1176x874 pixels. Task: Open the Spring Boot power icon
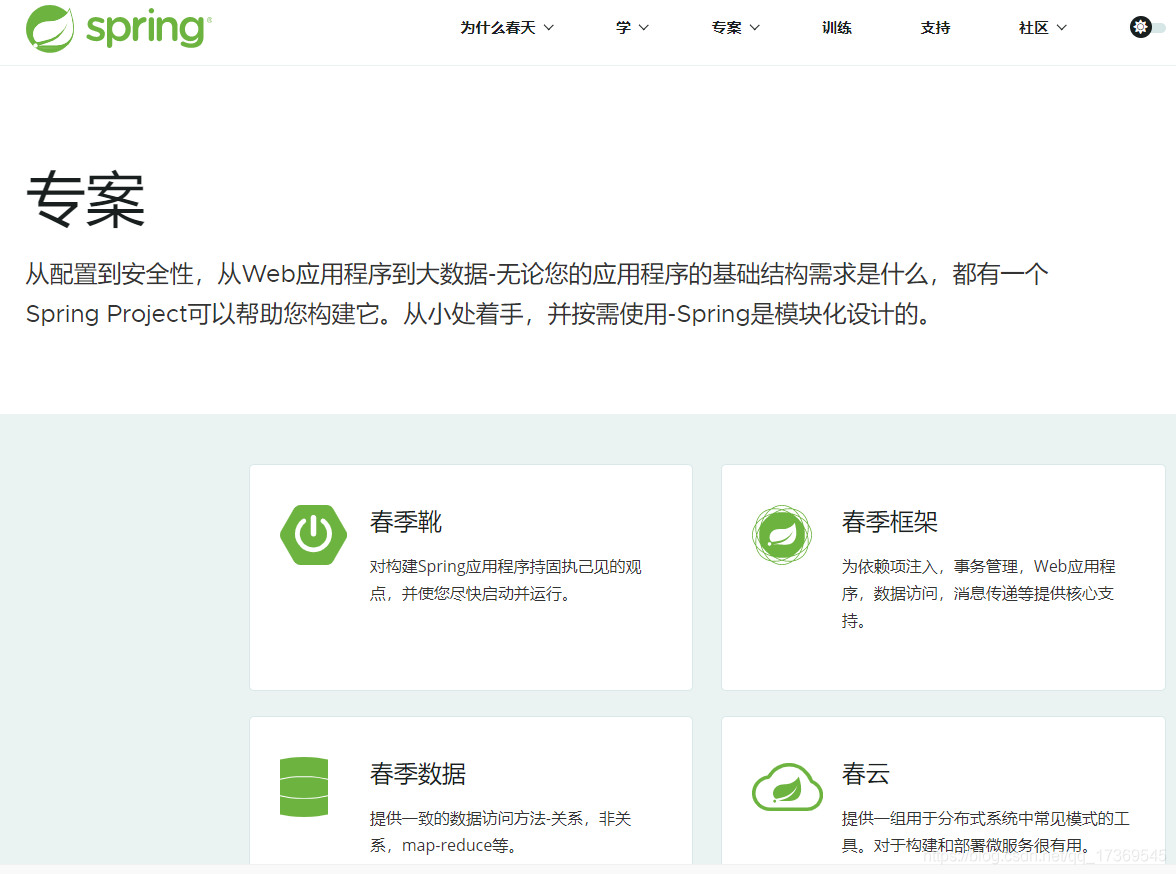(x=314, y=535)
